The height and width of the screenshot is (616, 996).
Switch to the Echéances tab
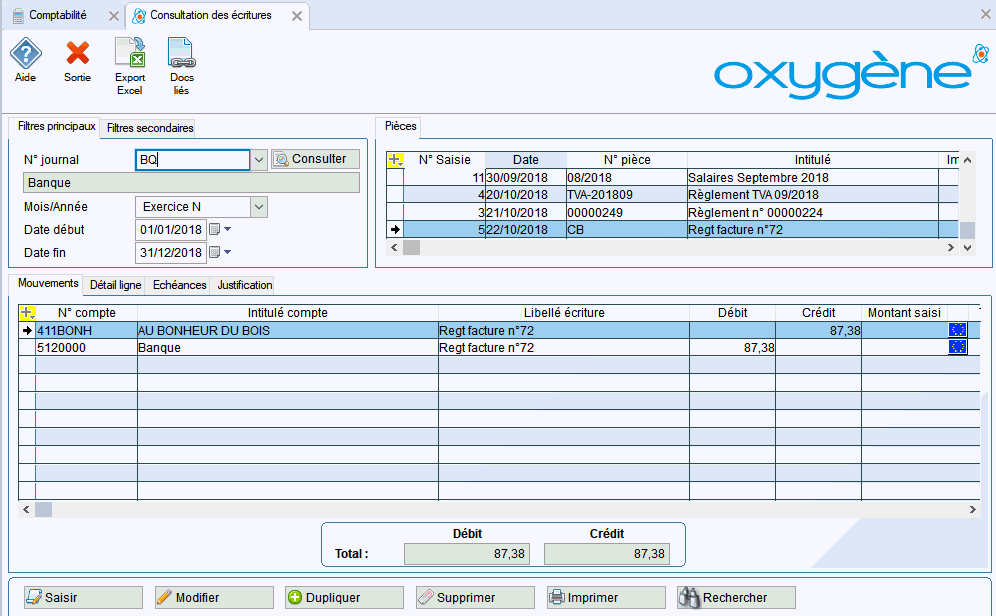pyautogui.click(x=179, y=285)
